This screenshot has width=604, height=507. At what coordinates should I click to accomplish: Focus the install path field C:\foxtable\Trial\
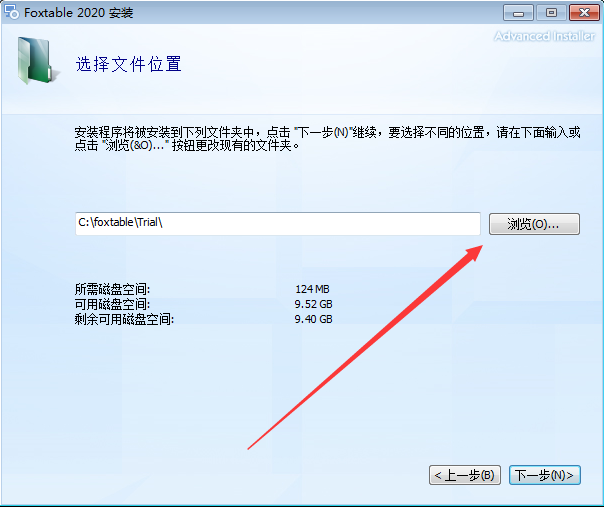[278, 223]
